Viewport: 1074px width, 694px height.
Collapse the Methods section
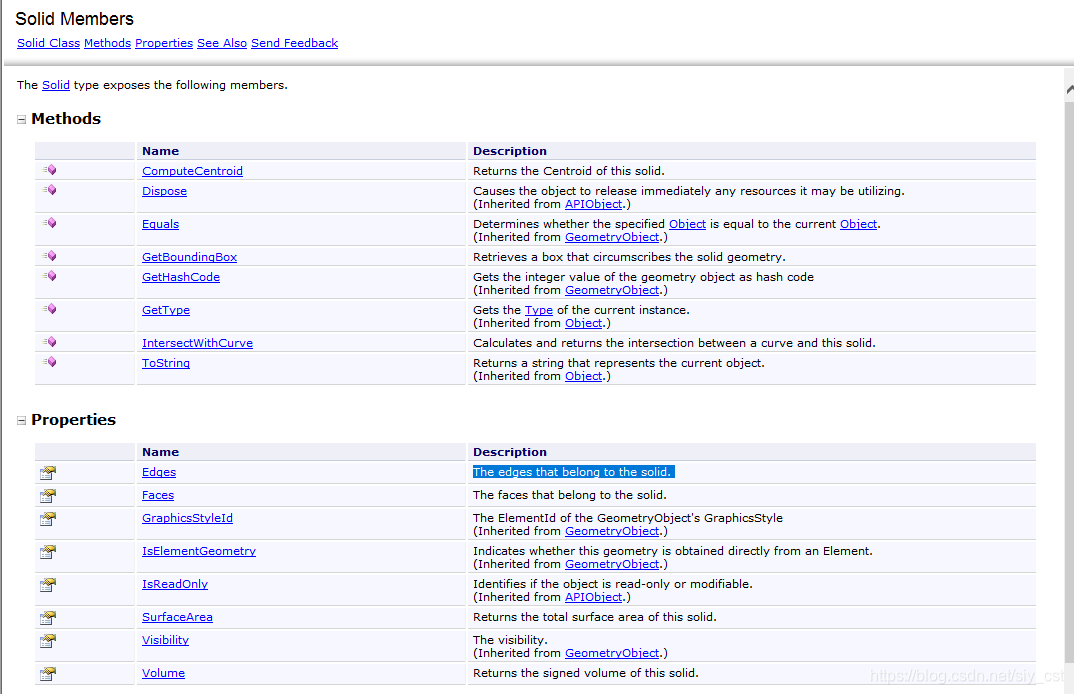(21, 119)
